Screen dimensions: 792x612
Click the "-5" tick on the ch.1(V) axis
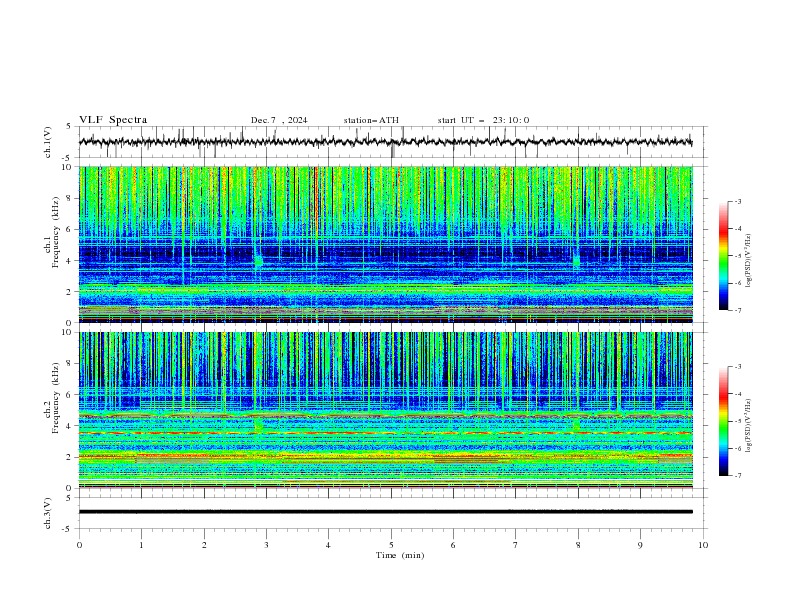[x=67, y=158]
